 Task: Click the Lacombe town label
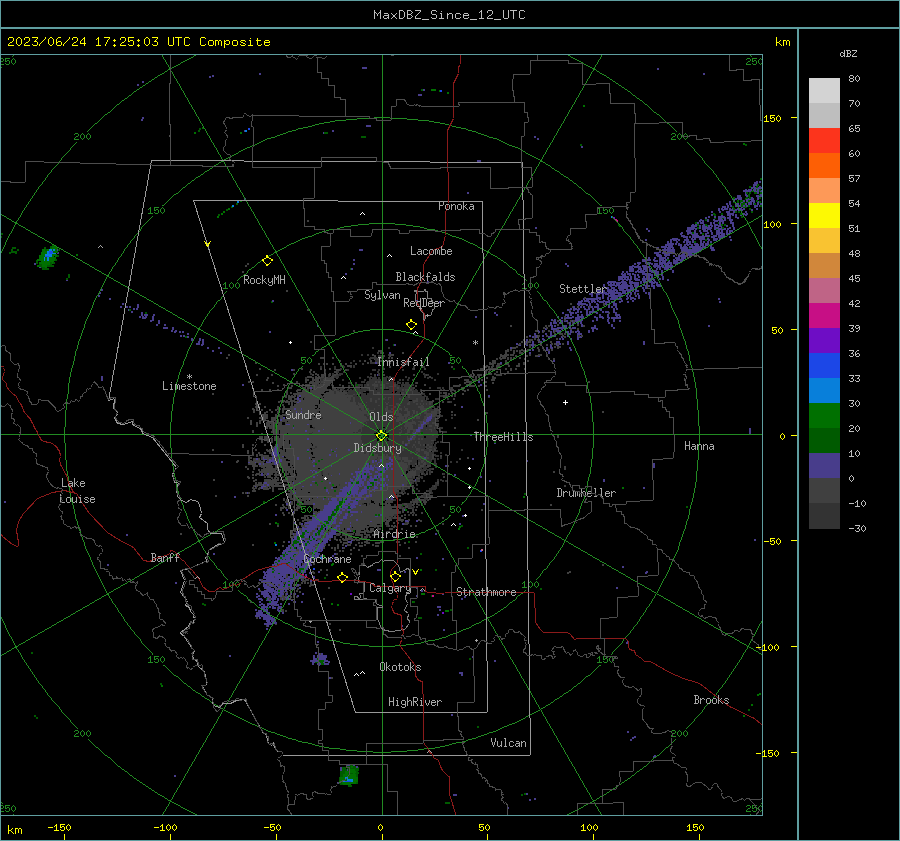click(431, 251)
